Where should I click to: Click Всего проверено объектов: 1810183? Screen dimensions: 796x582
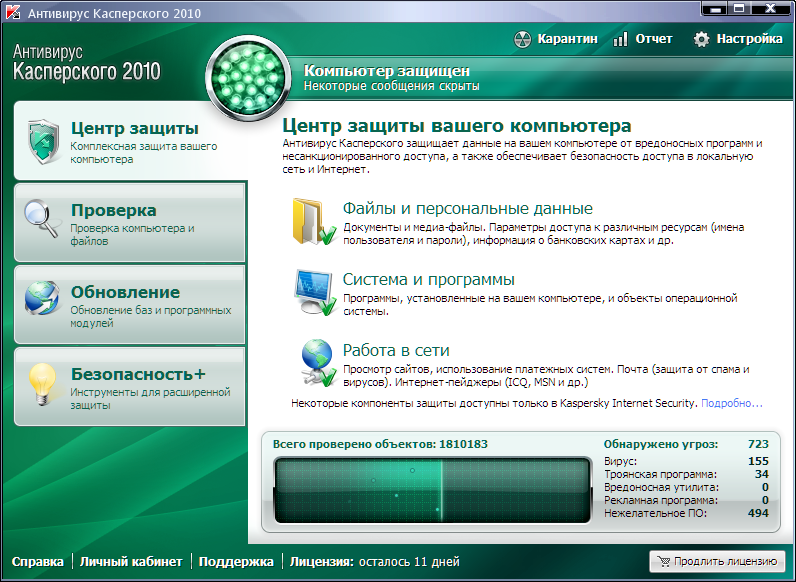click(x=380, y=444)
